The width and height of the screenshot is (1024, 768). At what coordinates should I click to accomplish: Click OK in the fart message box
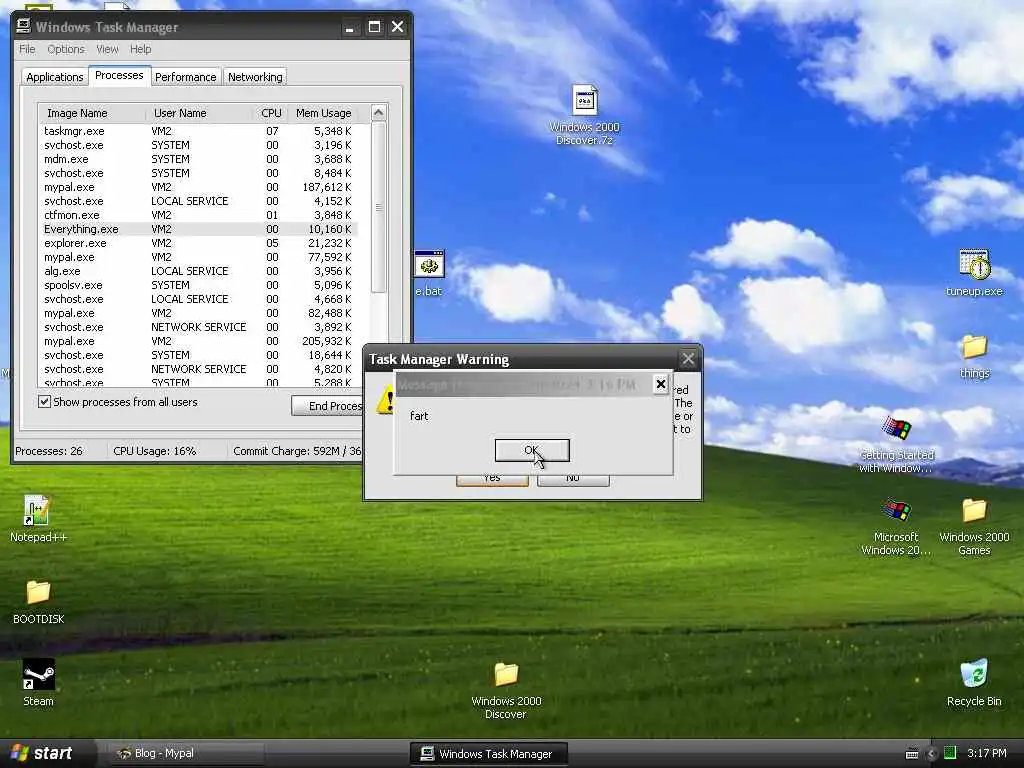[x=532, y=450]
